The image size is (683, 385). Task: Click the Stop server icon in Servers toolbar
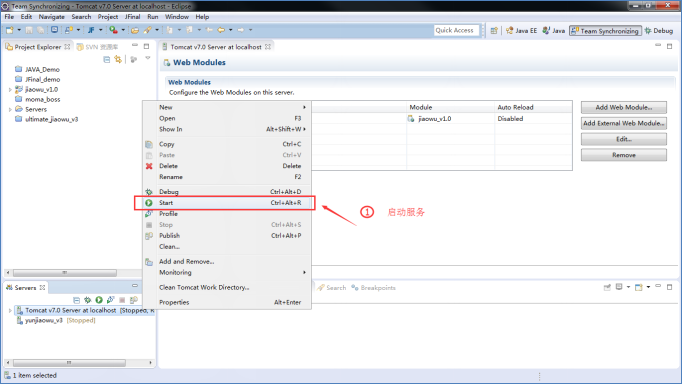[x=122, y=300]
